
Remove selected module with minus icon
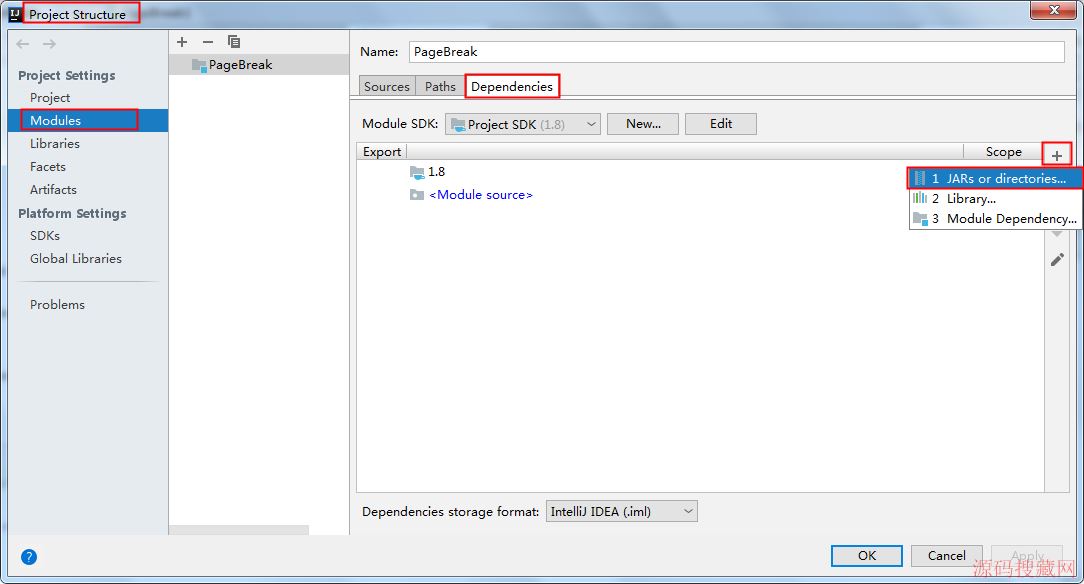[x=207, y=42]
